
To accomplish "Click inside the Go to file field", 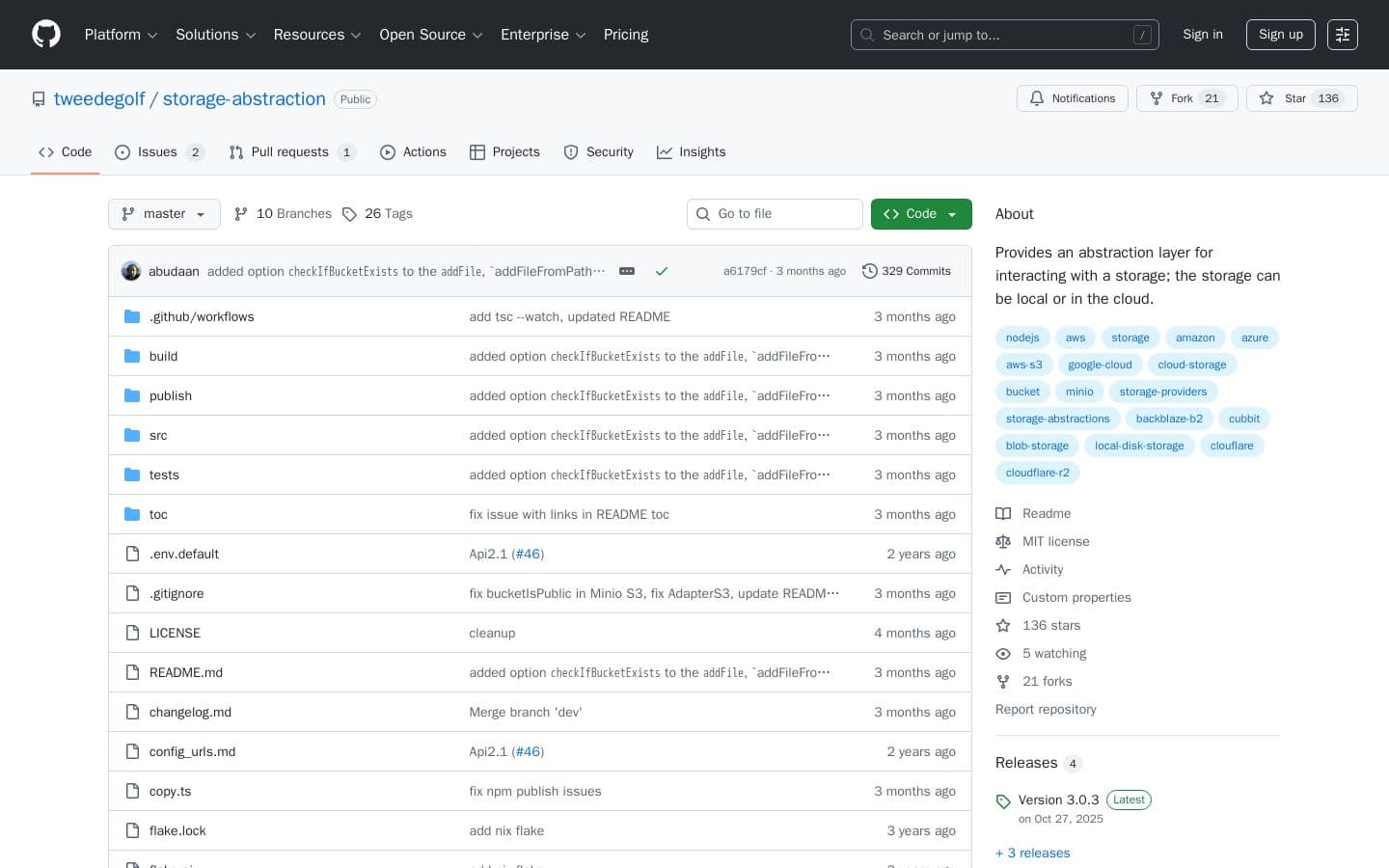I will click(x=775, y=213).
